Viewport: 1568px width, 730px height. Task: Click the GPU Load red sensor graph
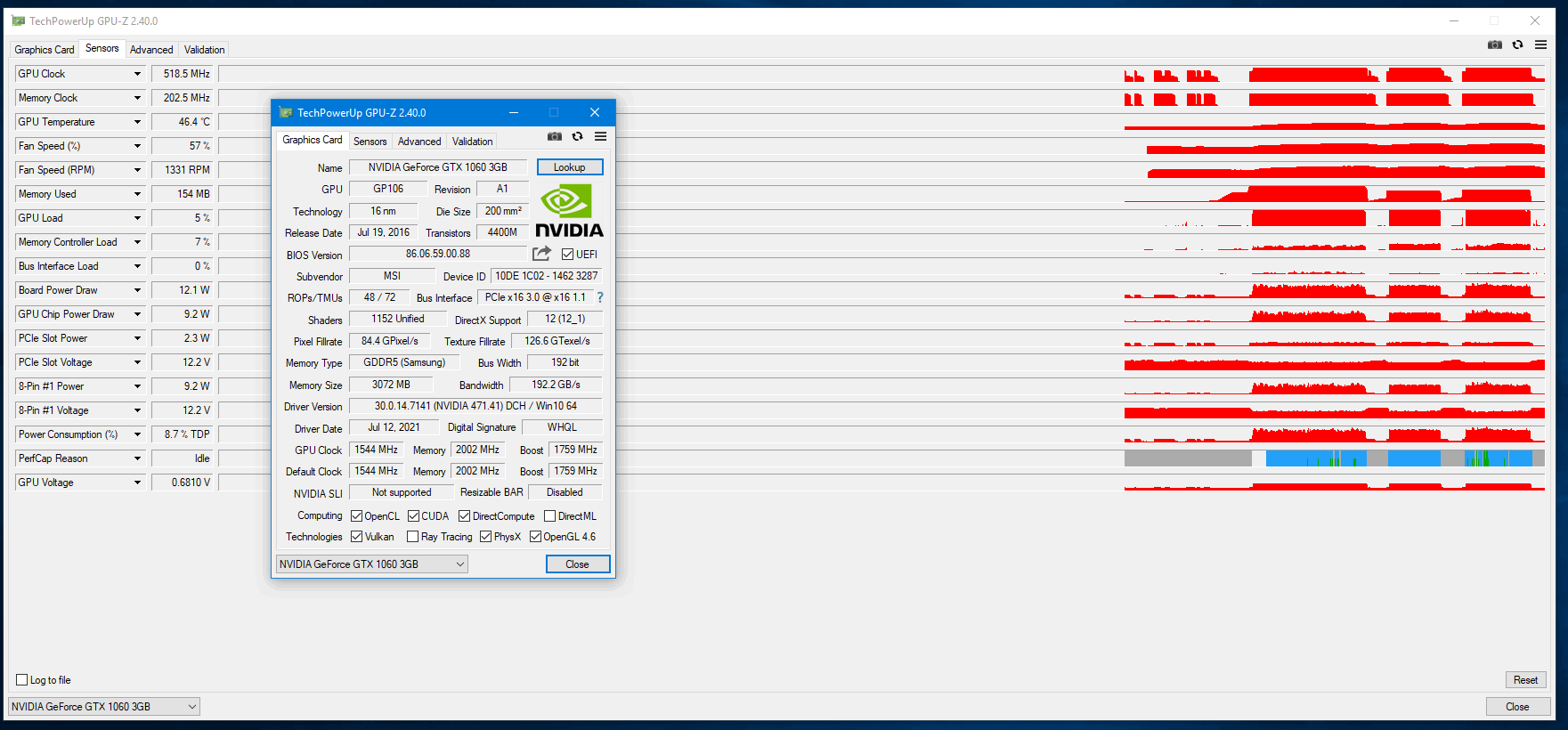tap(1335, 218)
